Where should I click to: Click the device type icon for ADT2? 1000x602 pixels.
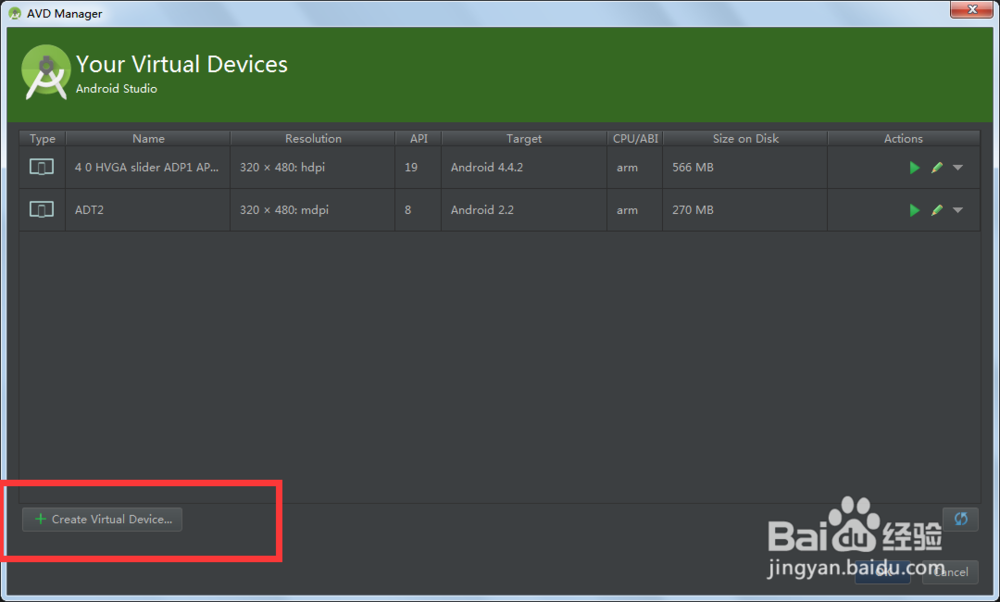point(41,209)
